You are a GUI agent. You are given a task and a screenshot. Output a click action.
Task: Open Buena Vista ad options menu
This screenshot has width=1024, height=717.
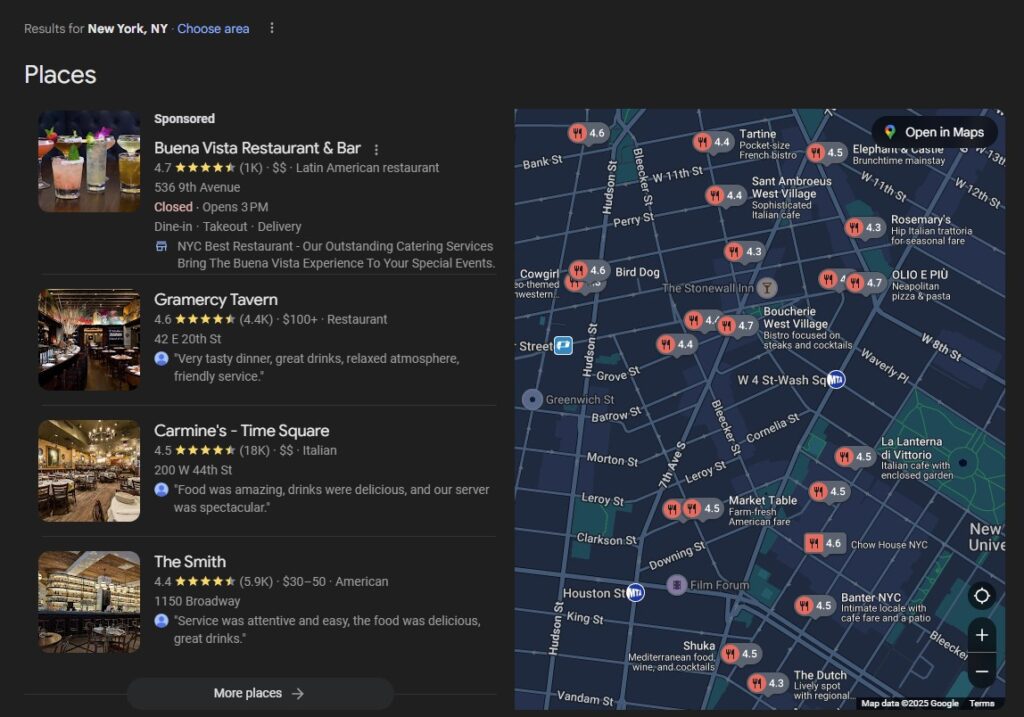pyautogui.click(x=376, y=149)
